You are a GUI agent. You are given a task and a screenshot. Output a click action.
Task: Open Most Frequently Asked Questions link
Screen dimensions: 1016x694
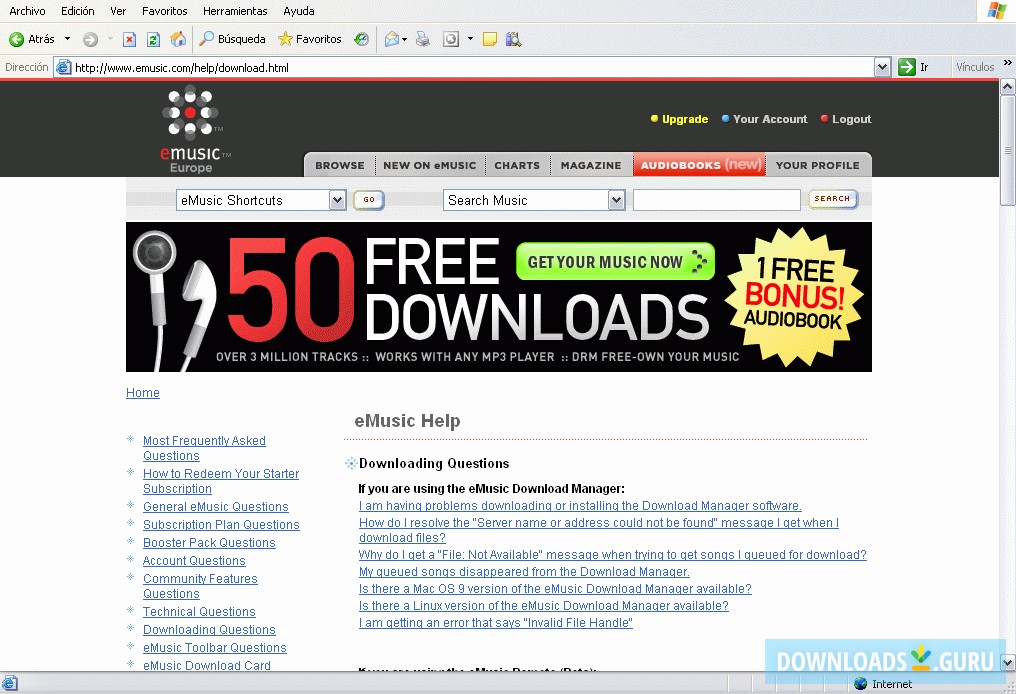point(204,448)
